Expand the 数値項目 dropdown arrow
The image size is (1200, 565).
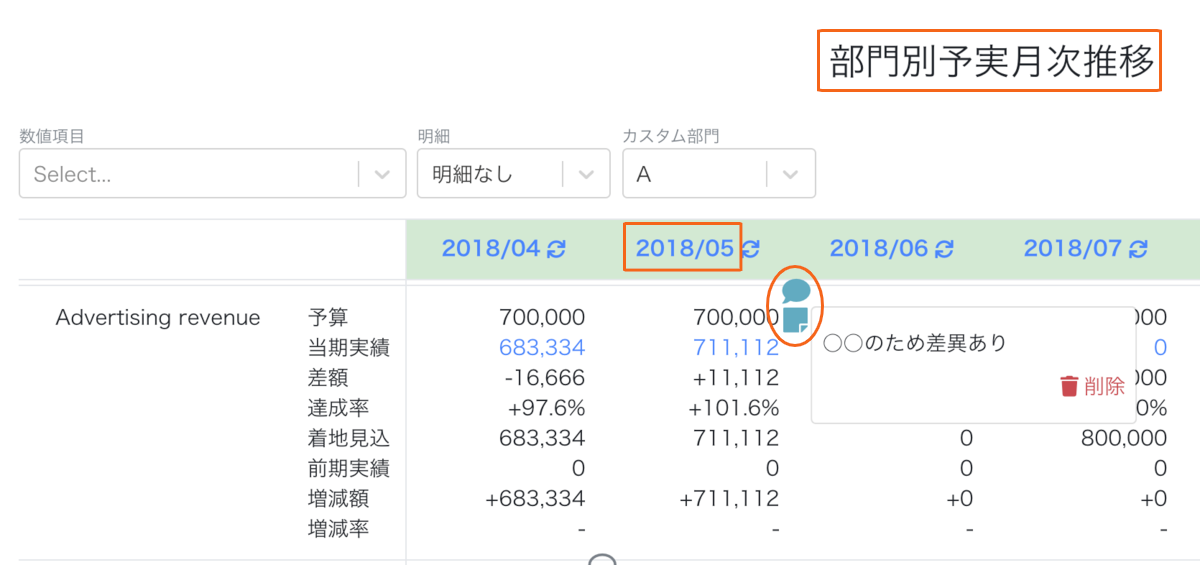click(382, 174)
